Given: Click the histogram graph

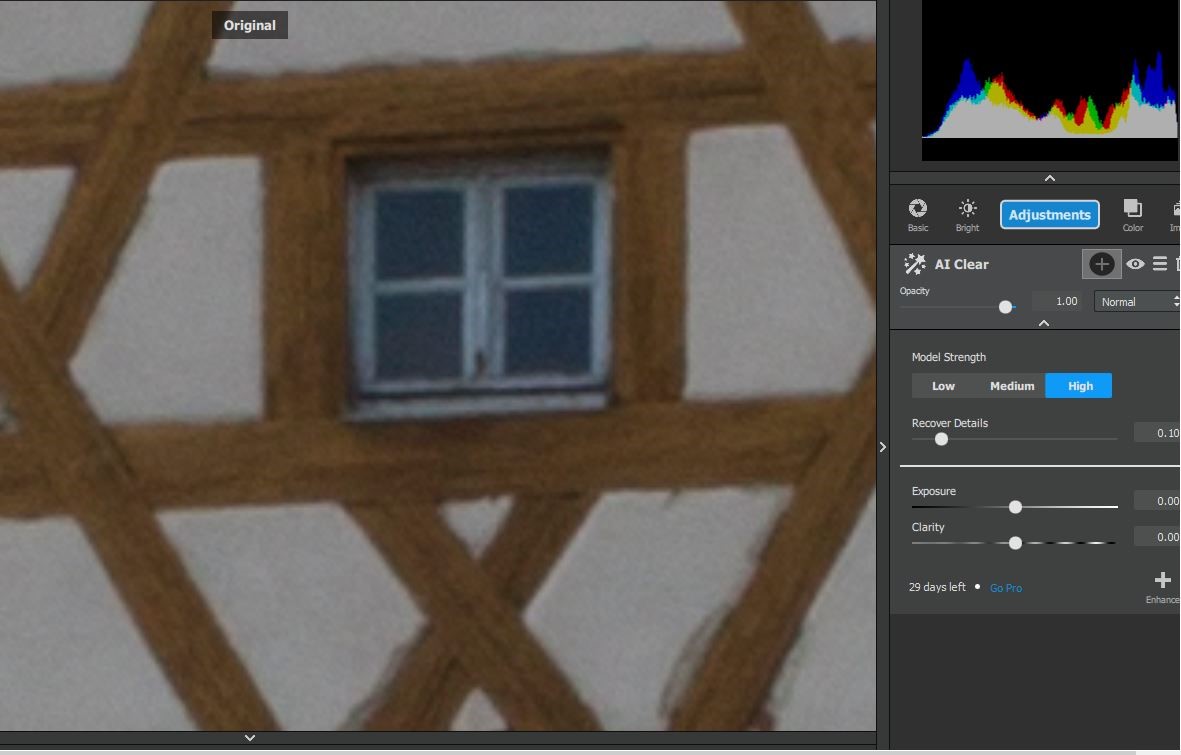Looking at the screenshot, I should pyautogui.click(x=1049, y=90).
